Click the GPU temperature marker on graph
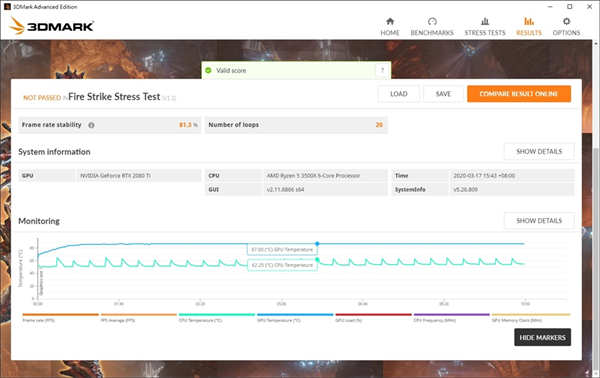Image resolution: width=600 pixels, height=378 pixels. (317, 244)
